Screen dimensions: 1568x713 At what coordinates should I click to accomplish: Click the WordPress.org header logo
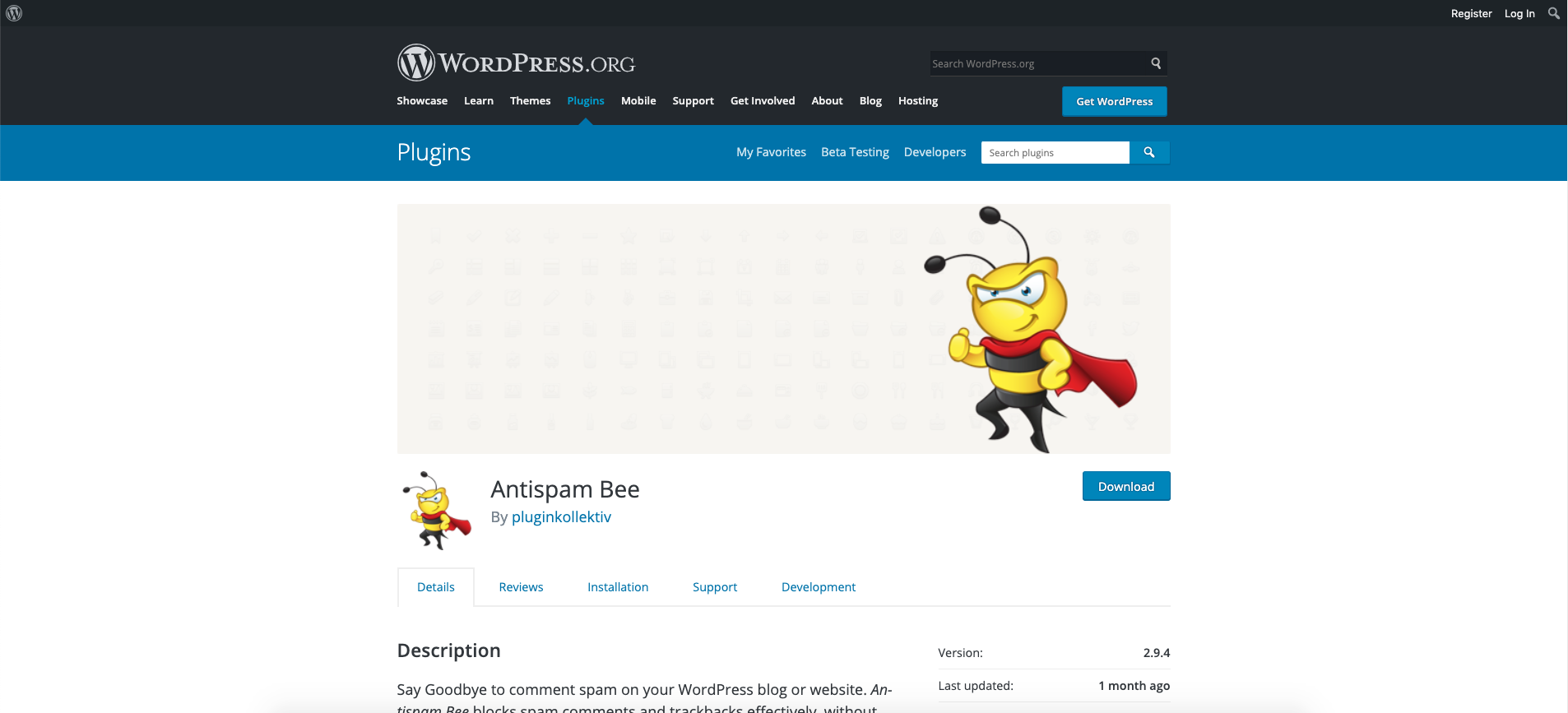(516, 63)
